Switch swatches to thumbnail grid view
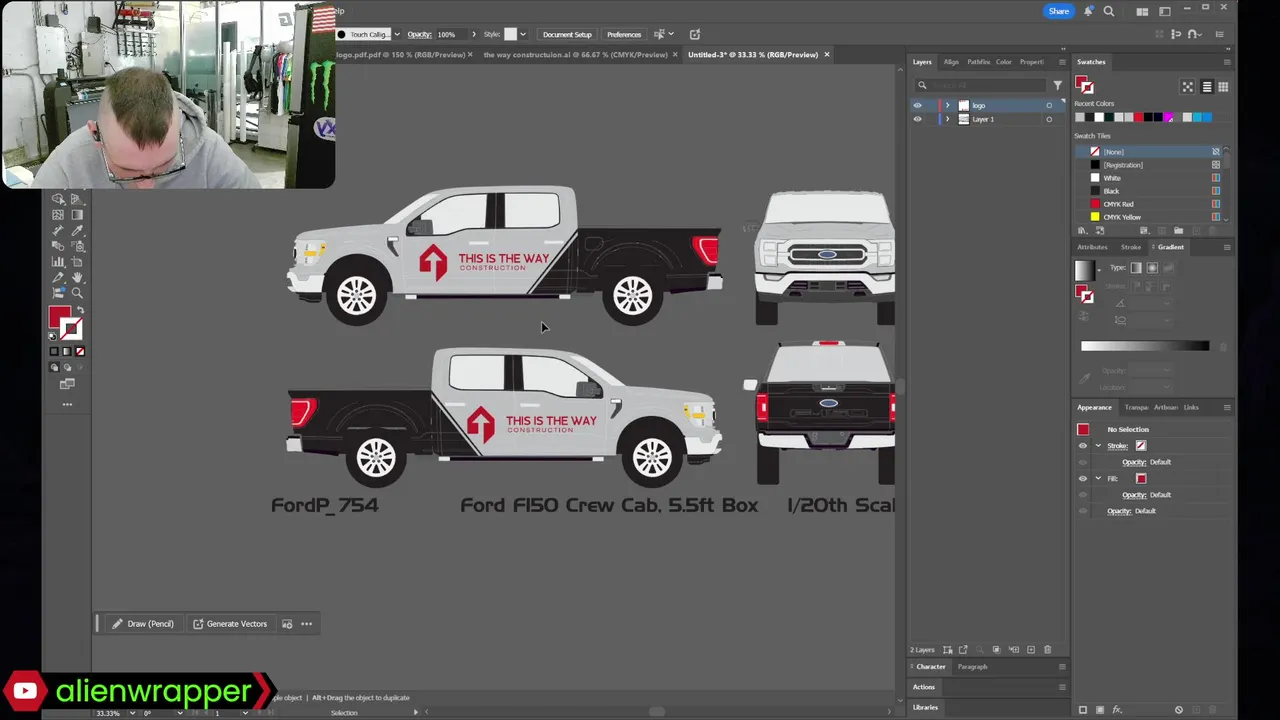The height and width of the screenshot is (720, 1280). [x=1223, y=87]
